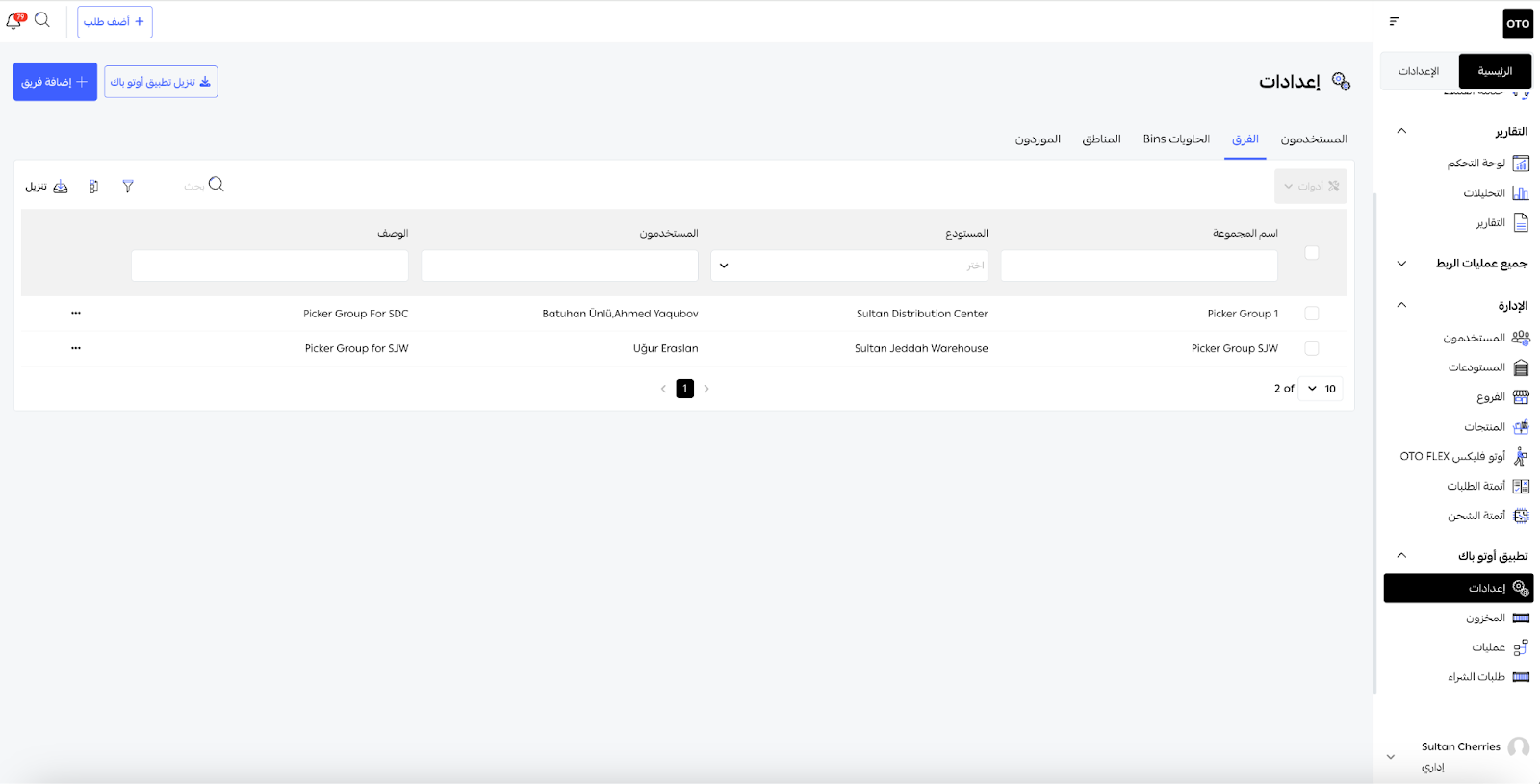Open the notifications bell

[14, 20]
